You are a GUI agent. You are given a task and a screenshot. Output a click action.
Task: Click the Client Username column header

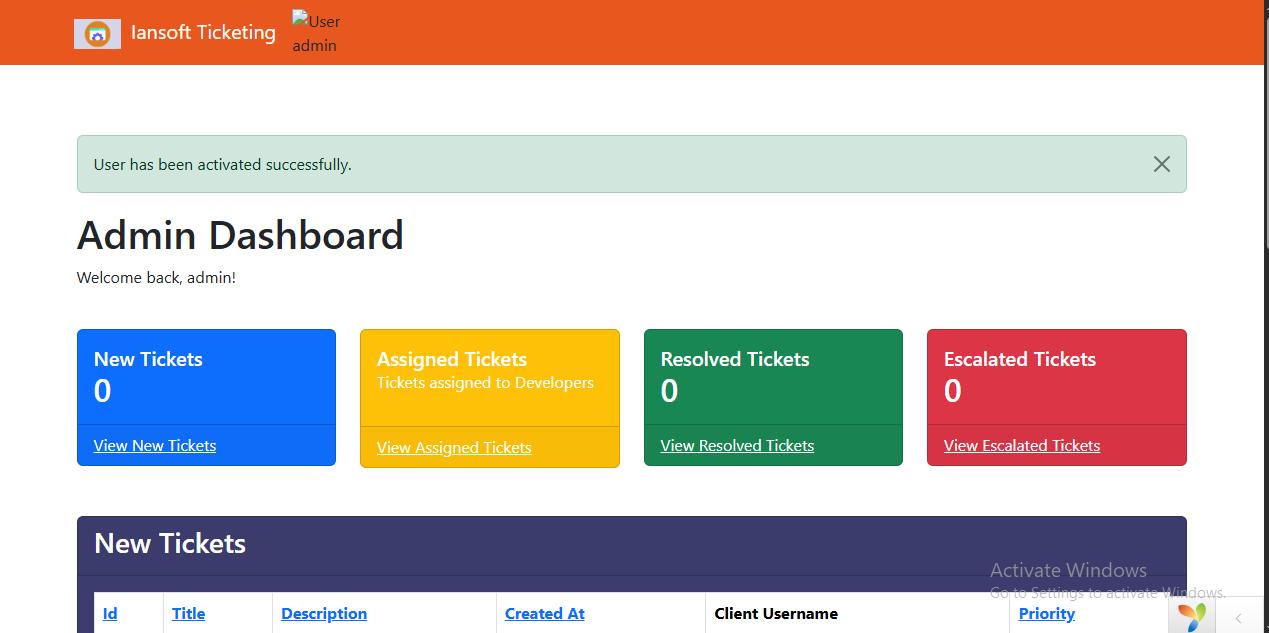click(x=776, y=614)
